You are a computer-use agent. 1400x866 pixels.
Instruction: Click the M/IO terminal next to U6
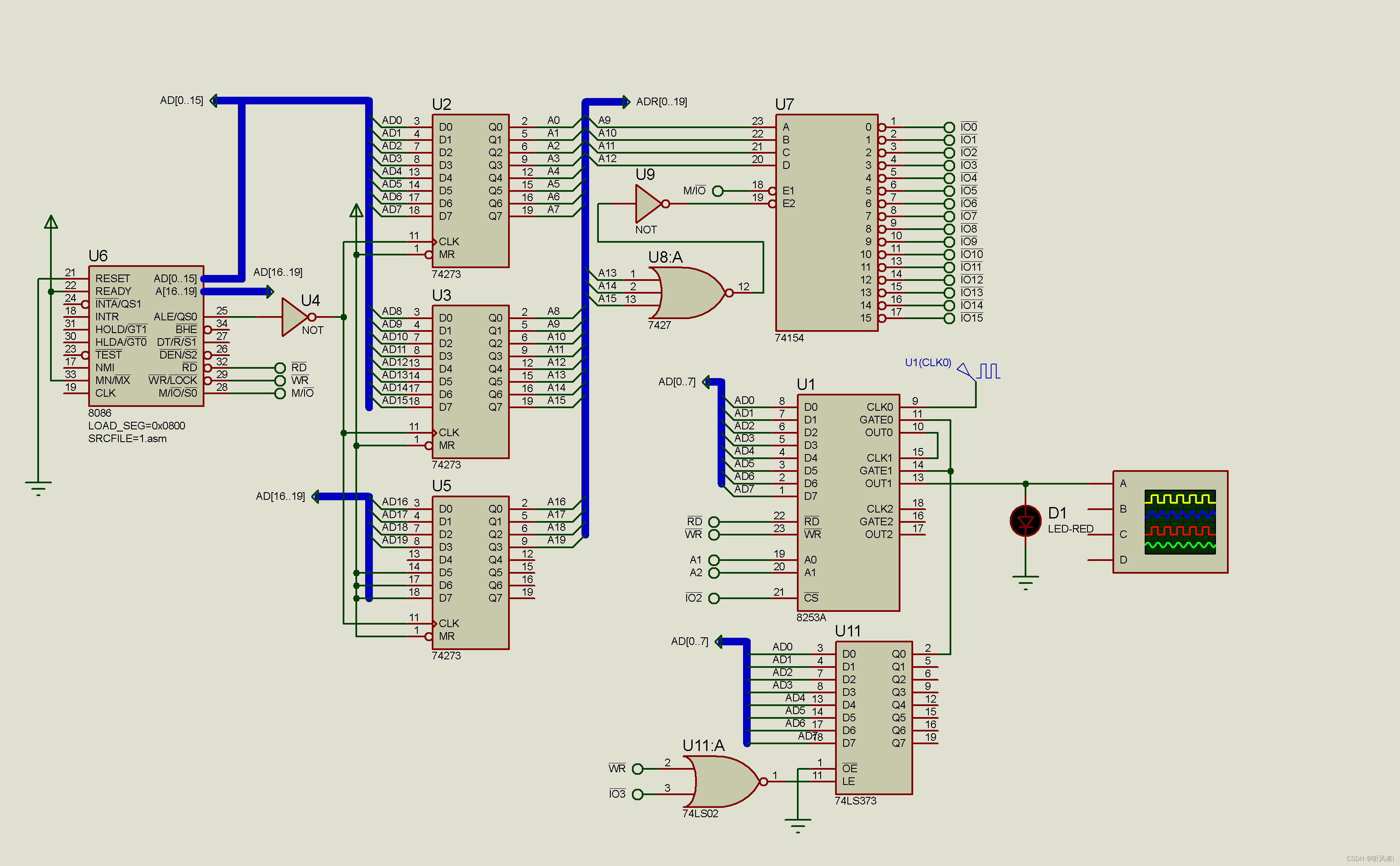coord(280,393)
